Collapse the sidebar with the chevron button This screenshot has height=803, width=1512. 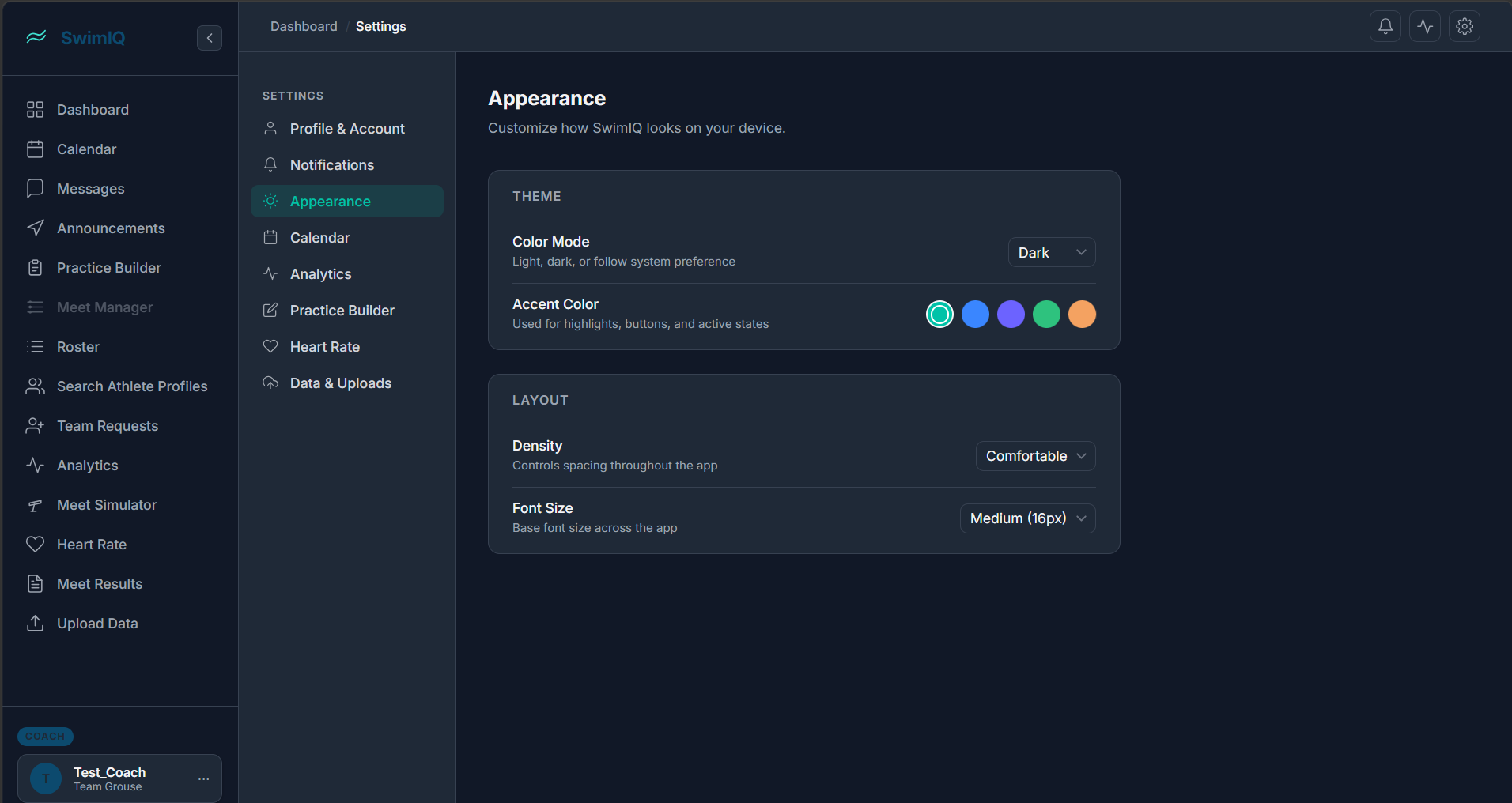coord(209,37)
